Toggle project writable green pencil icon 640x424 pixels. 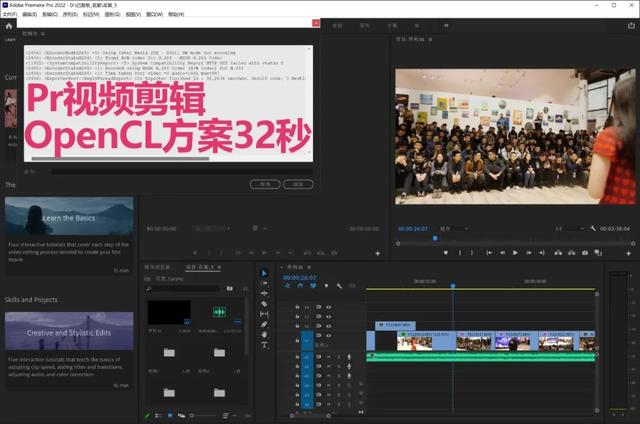tap(148, 415)
